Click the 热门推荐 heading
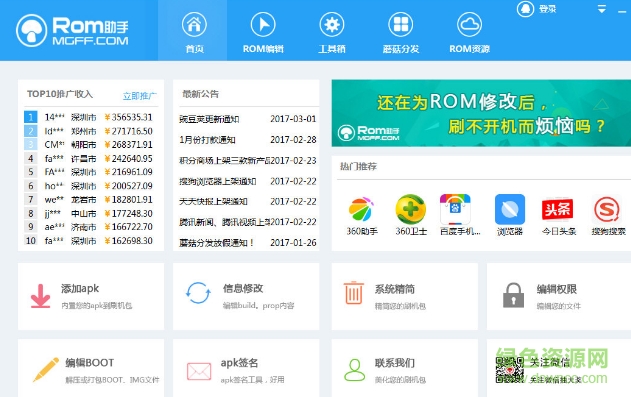 click(358, 166)
